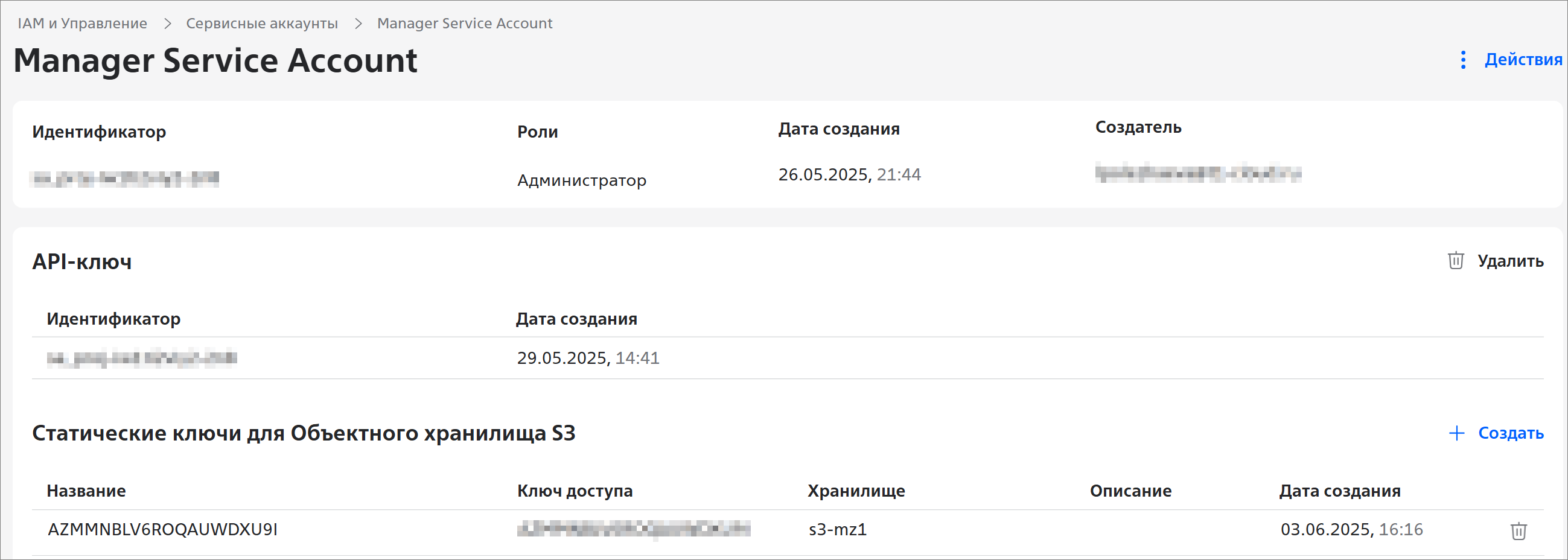
Task: Click the Администратор role value
Action: [581, 180]
